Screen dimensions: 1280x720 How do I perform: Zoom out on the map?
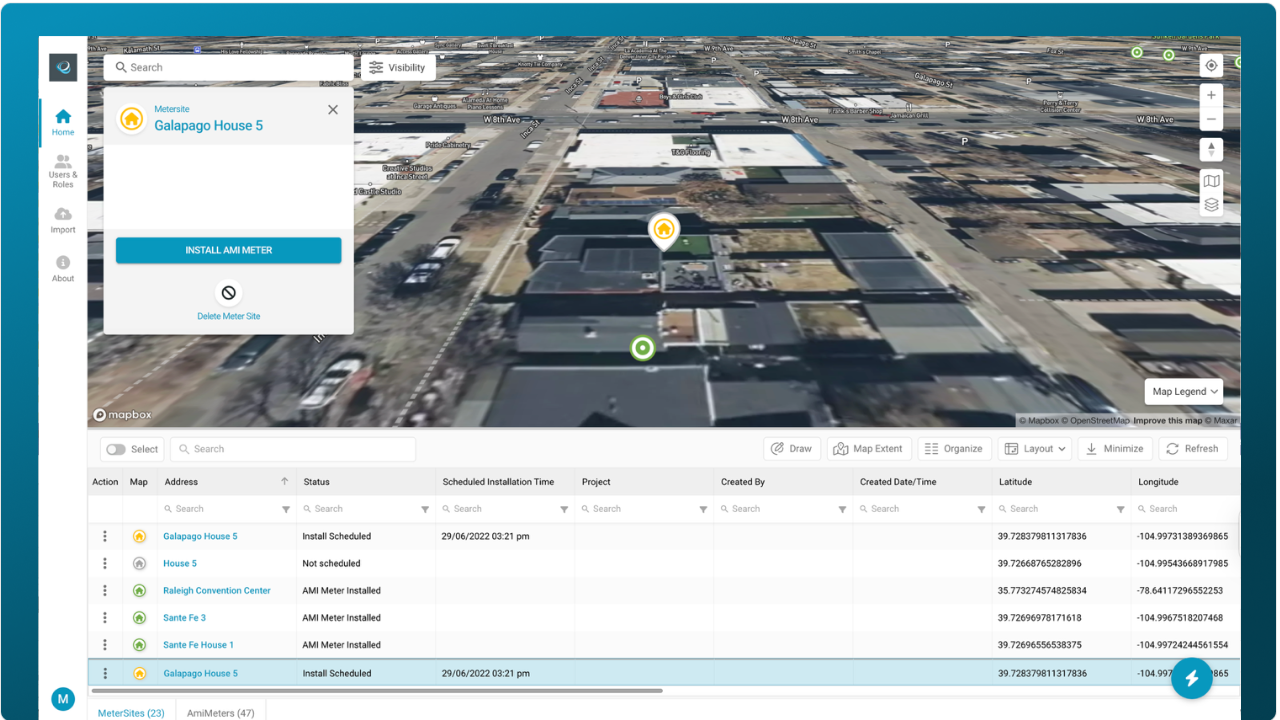[x=1211, y=120]
